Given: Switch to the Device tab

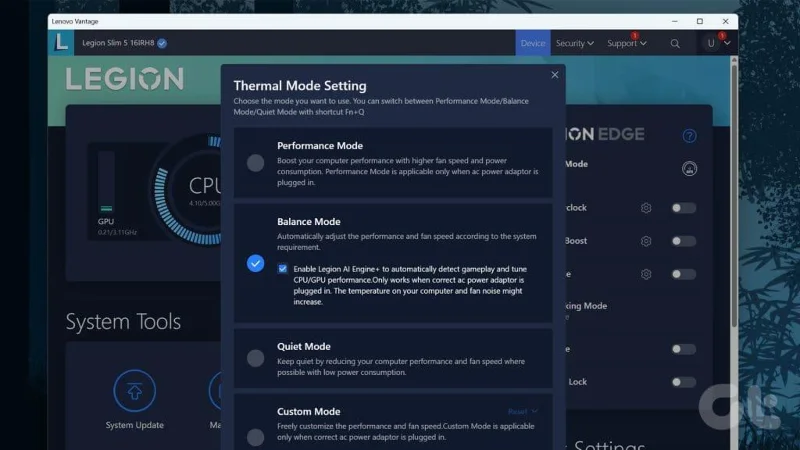Looking at the screenshot, I should (x=533, y=43).
